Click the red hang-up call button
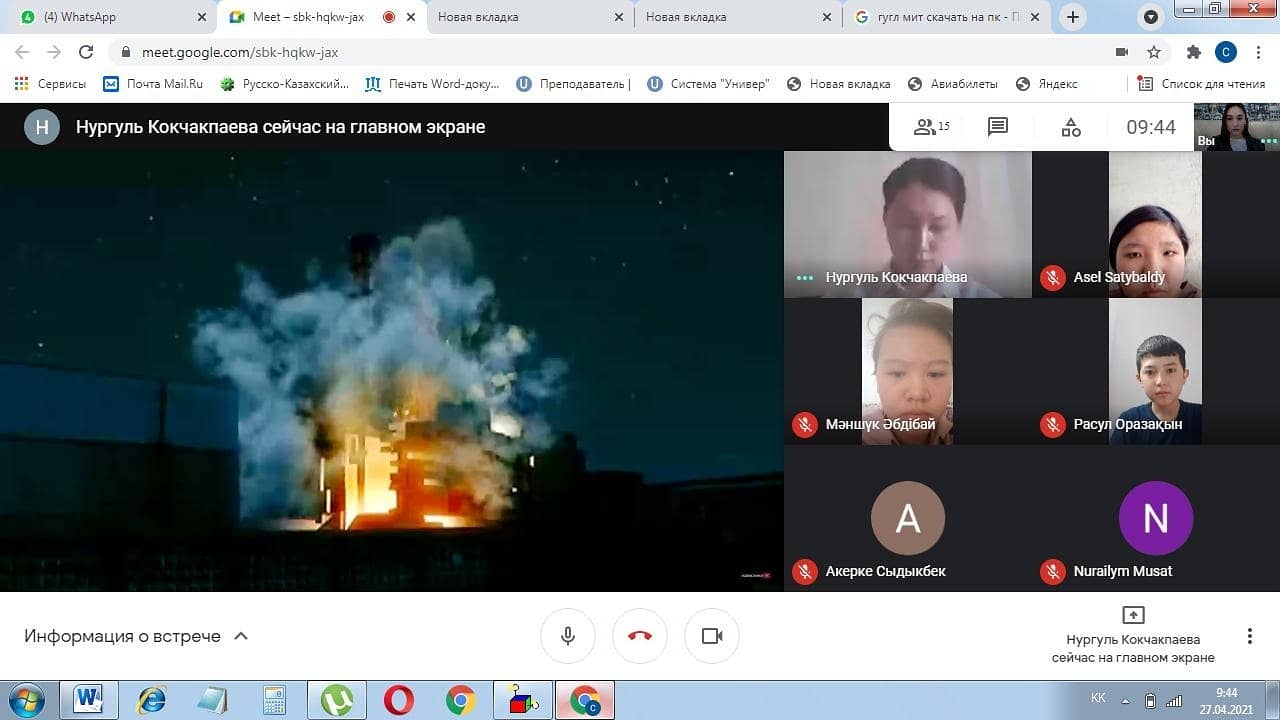The width and height of the screenshot is (1280, 720). pos(640,636)
